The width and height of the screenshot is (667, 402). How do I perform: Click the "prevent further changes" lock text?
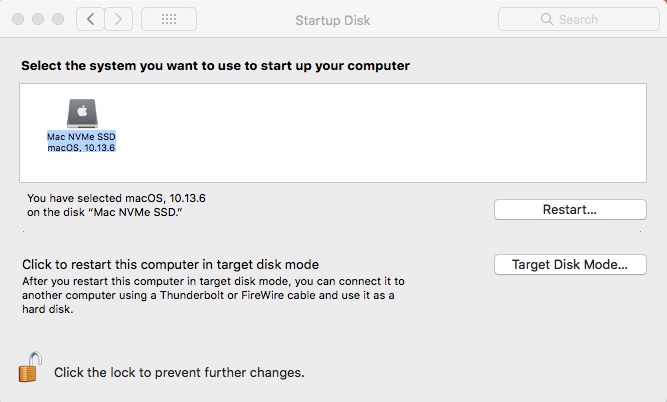point(179,373)
